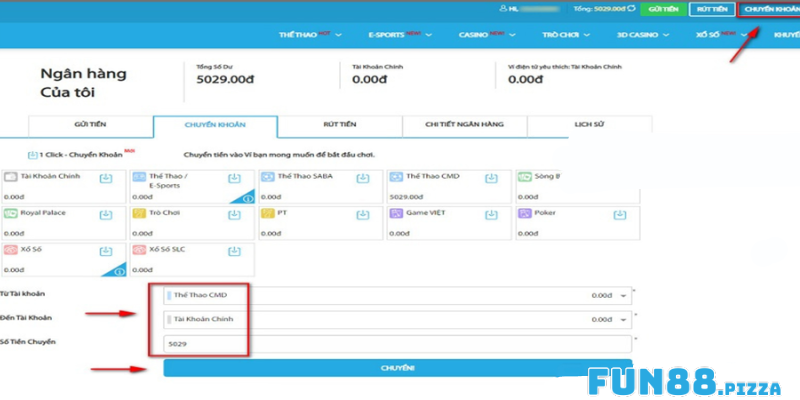Open the Đến Tài Khoản dropdown
This screenshot has height=400, width=800.
pyautogui.click(x=624, y=320)
